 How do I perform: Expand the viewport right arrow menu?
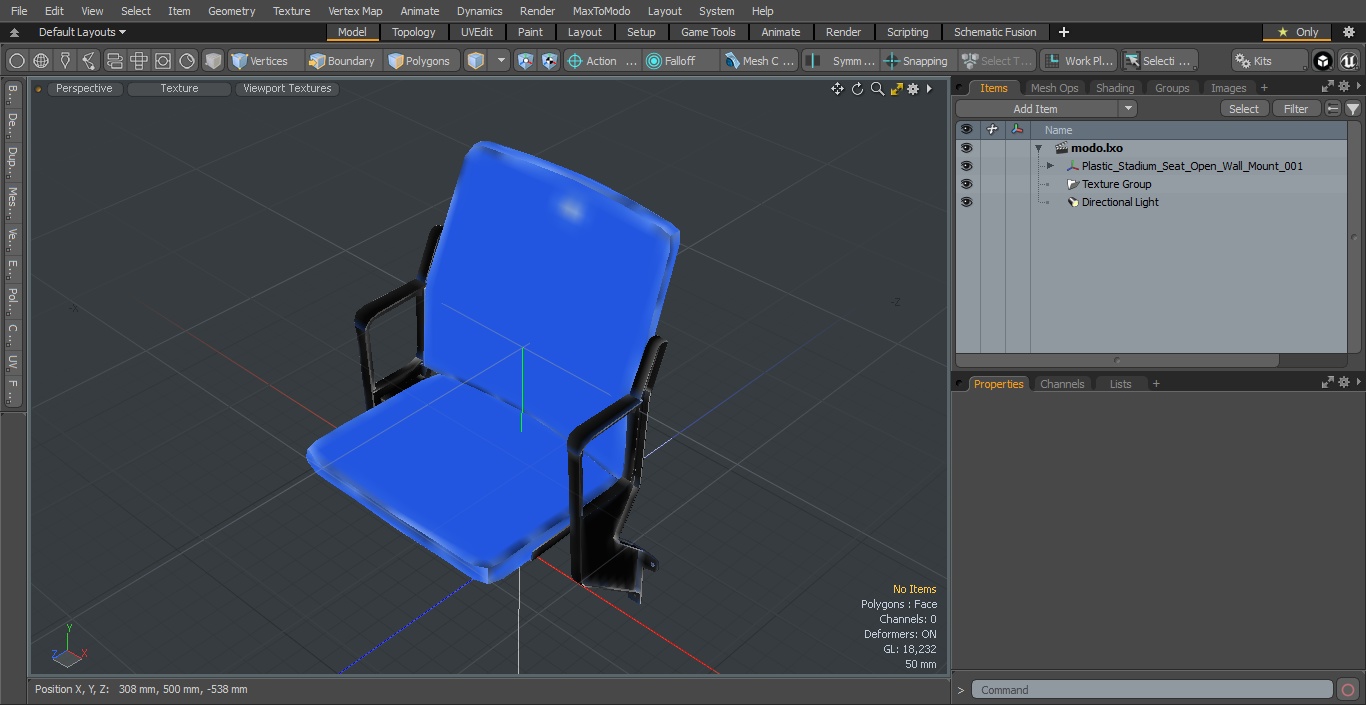pos(929,89)
